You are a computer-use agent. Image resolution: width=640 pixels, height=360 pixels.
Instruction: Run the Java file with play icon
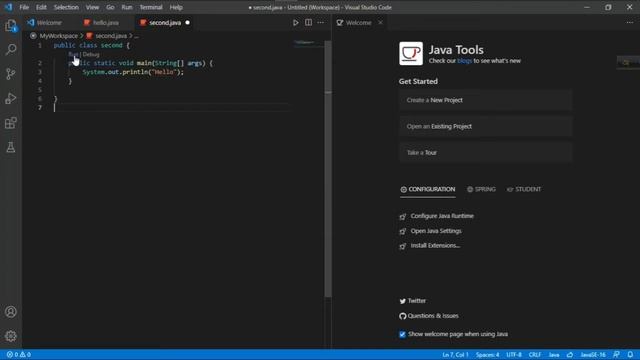(296, 23)
